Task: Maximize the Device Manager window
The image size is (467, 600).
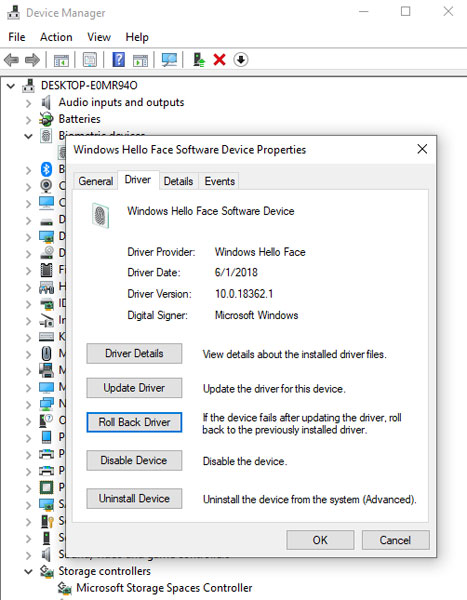Action: (405, 11)
